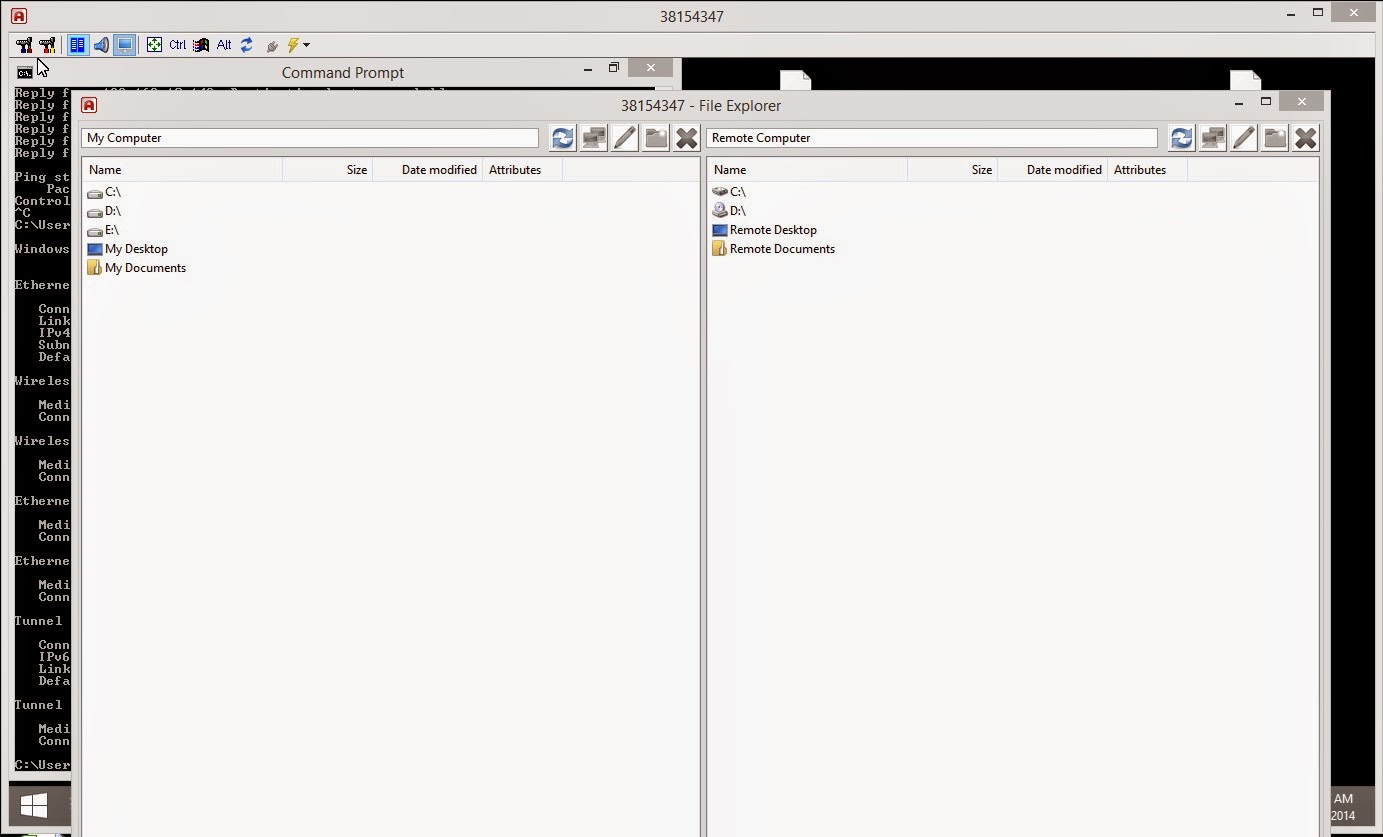
Task: Open the remote Windows Start button
Action: click(x=34, y=806)
